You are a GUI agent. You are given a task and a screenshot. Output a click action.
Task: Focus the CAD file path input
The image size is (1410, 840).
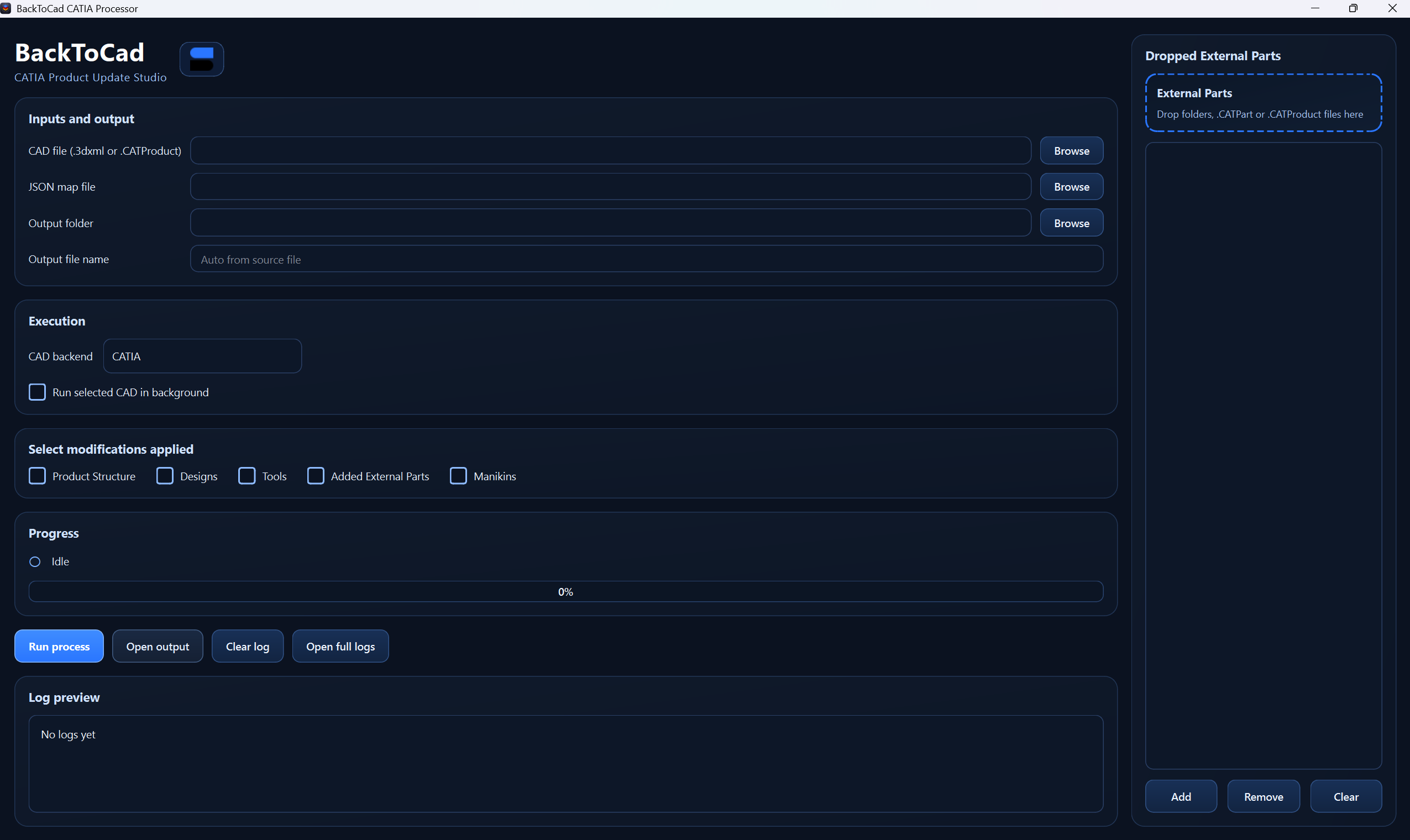pos(610,150)
